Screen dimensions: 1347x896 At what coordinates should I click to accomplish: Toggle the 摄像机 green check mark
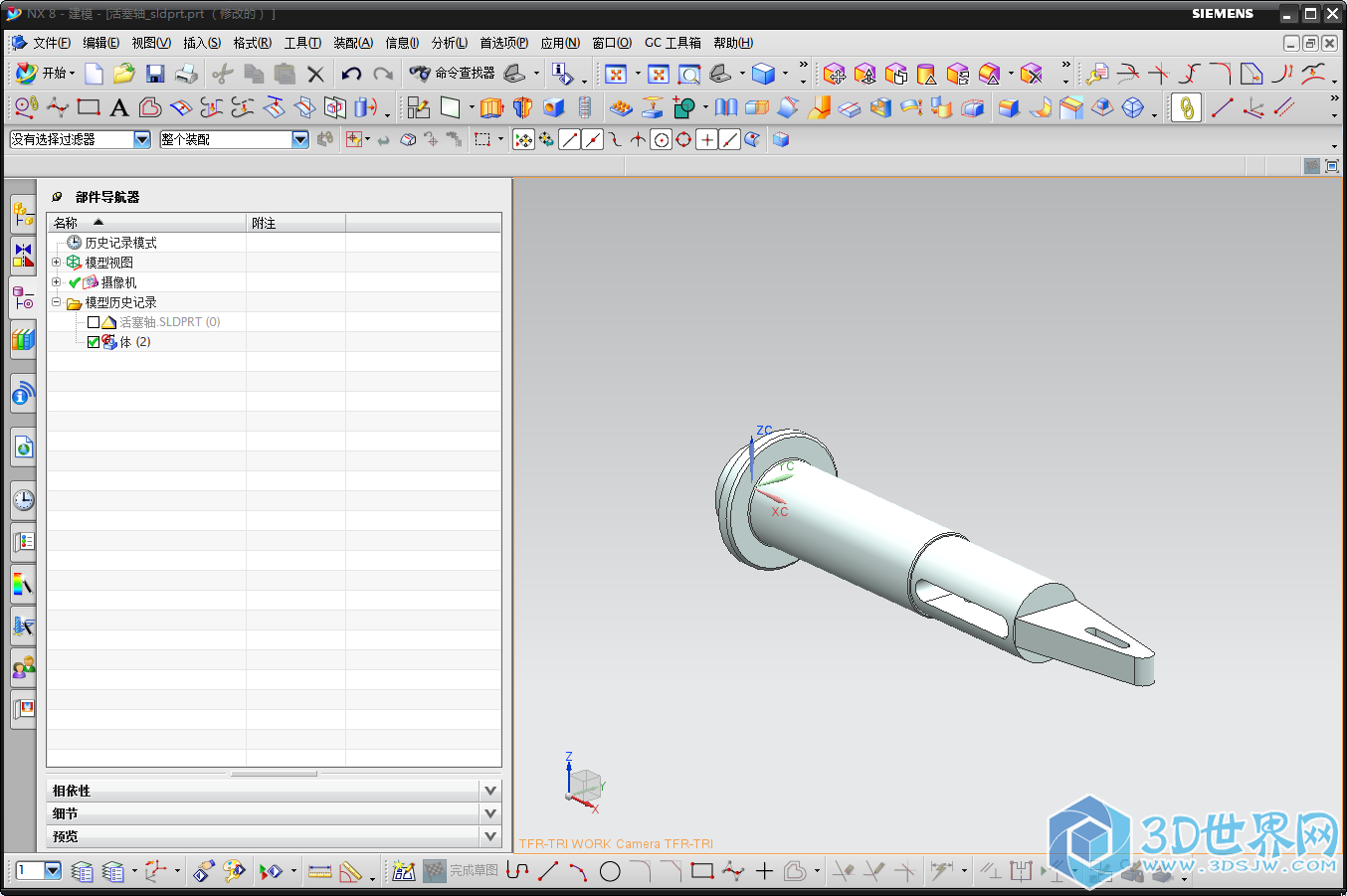tap(75, 282)
